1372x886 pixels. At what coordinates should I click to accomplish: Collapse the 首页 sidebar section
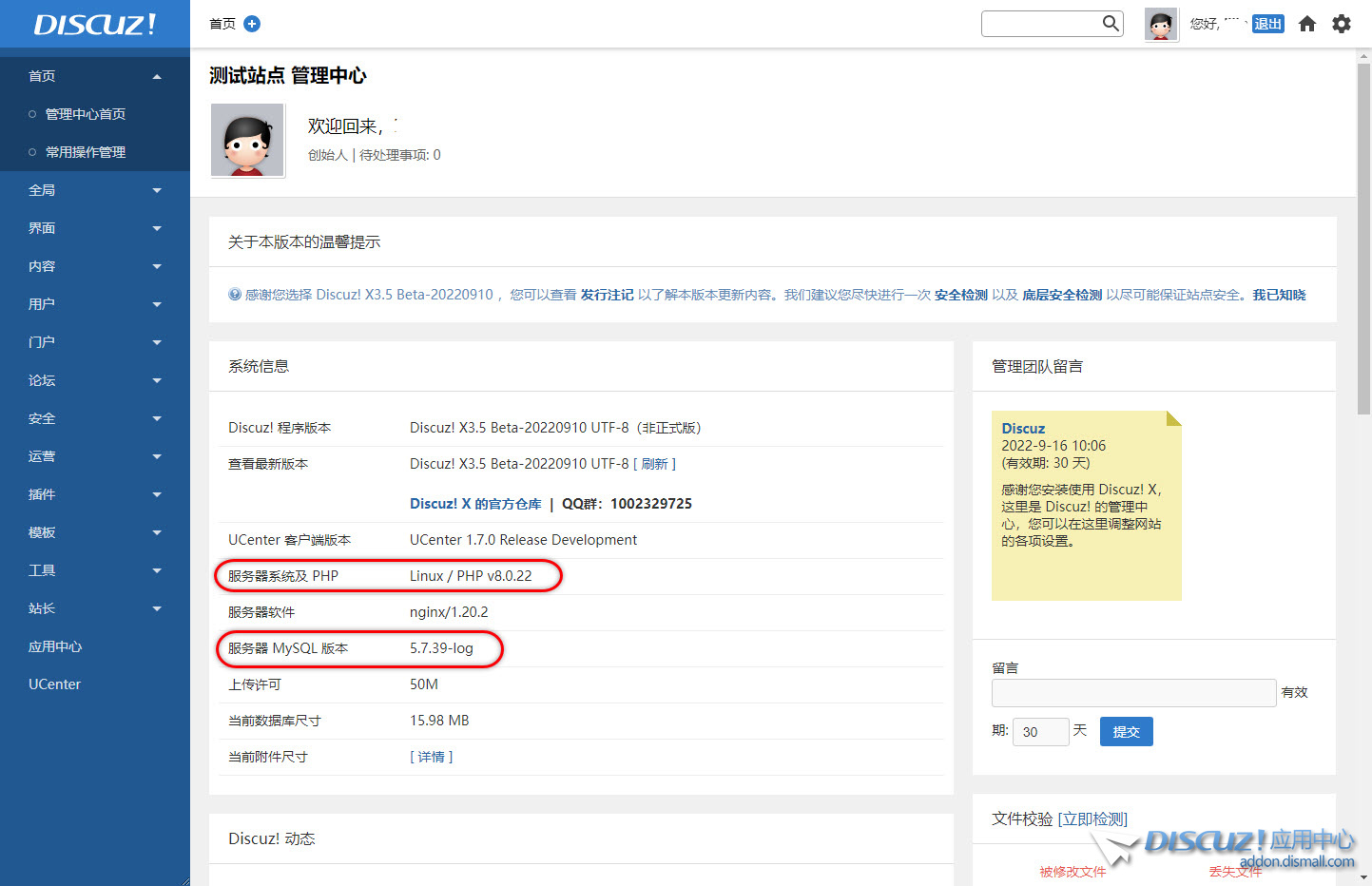point(95,76)
